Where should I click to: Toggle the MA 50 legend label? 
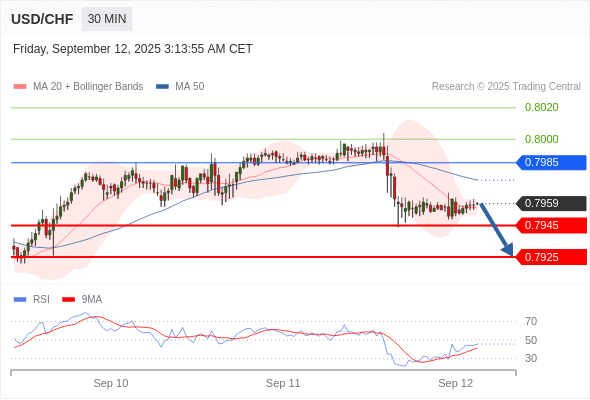click(190, 87)
